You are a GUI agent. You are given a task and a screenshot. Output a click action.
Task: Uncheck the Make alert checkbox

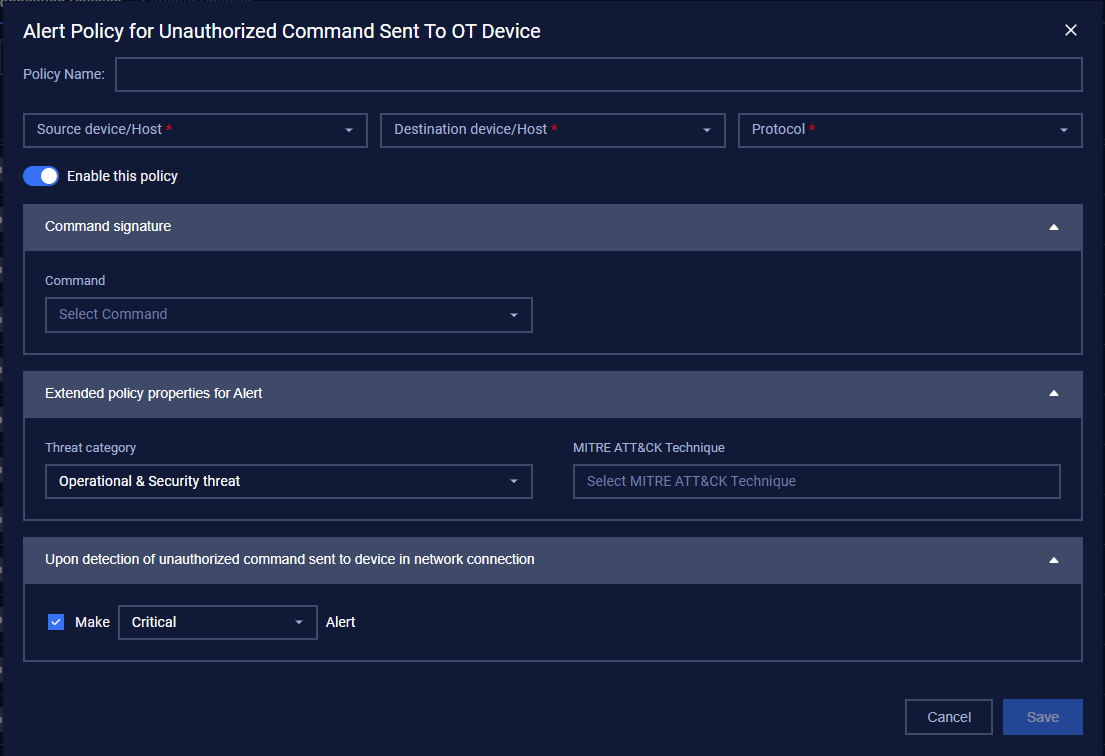click(x=56, y=622)
